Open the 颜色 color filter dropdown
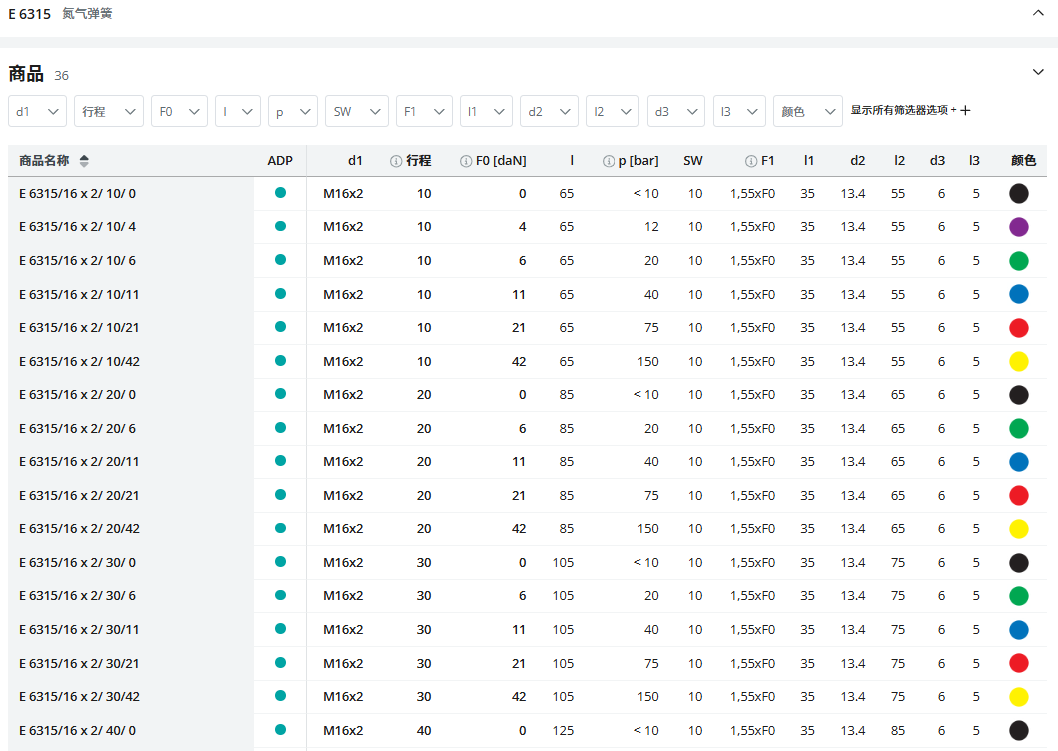This screenshot has width=1058, height=751. point(808,111)
